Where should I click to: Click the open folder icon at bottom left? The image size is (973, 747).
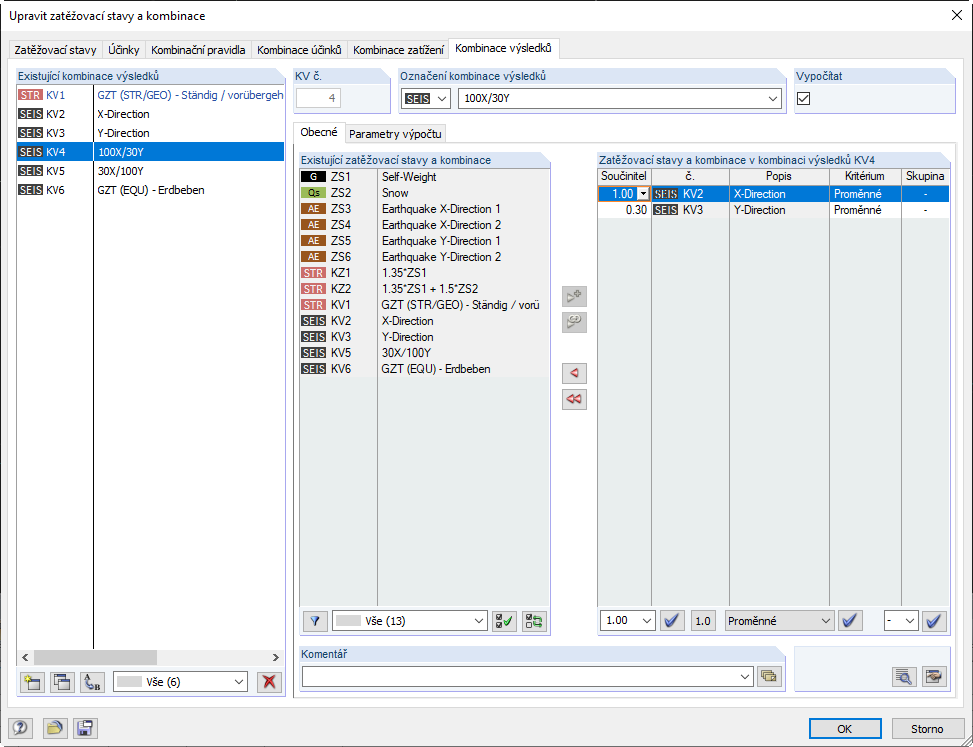[x=55, y=728]
